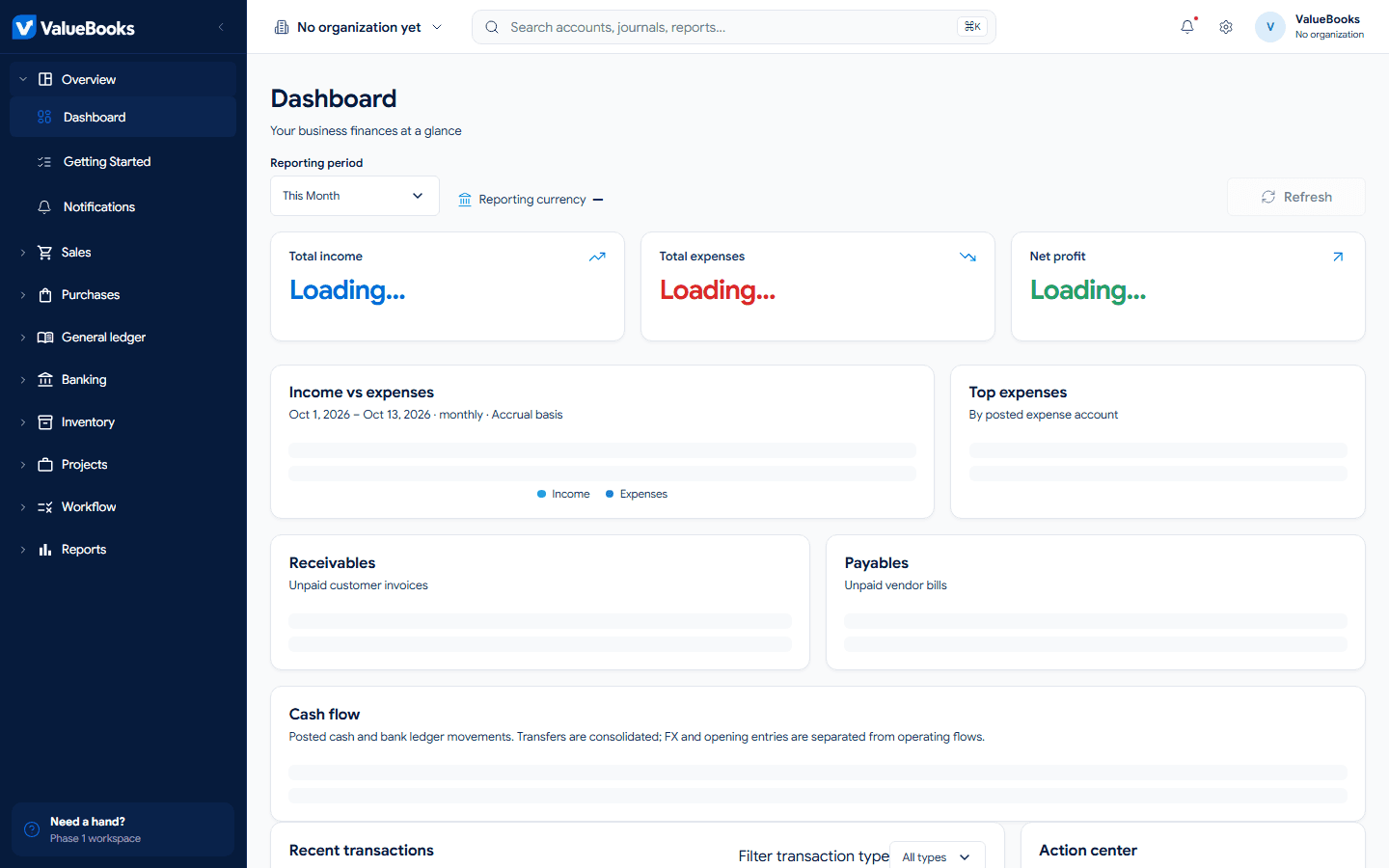Click the Refresh button
The height and width of the screenshot is (868, 1389).
tap(1296, 197)
